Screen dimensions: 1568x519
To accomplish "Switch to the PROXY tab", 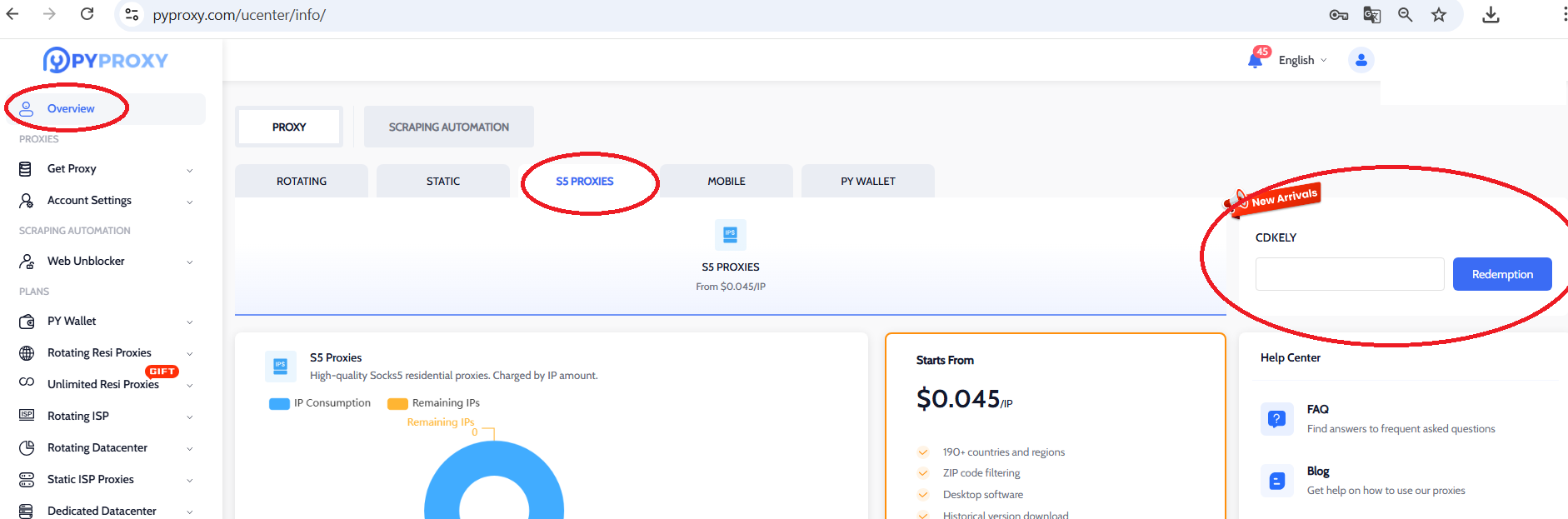I will [x=289, y=127].
